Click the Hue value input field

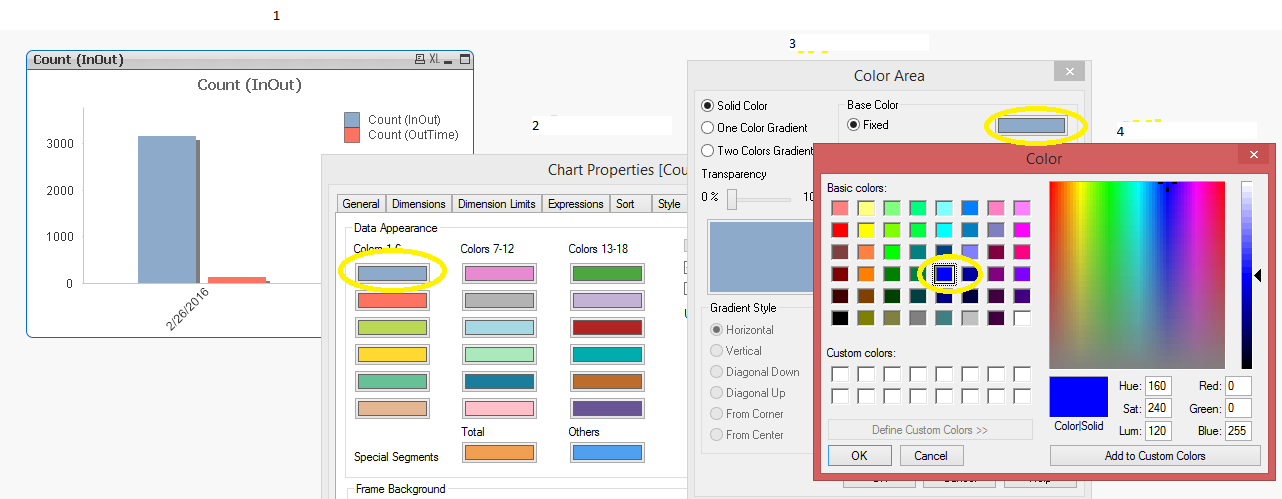pyautogui.click(x=1158, y=386)
